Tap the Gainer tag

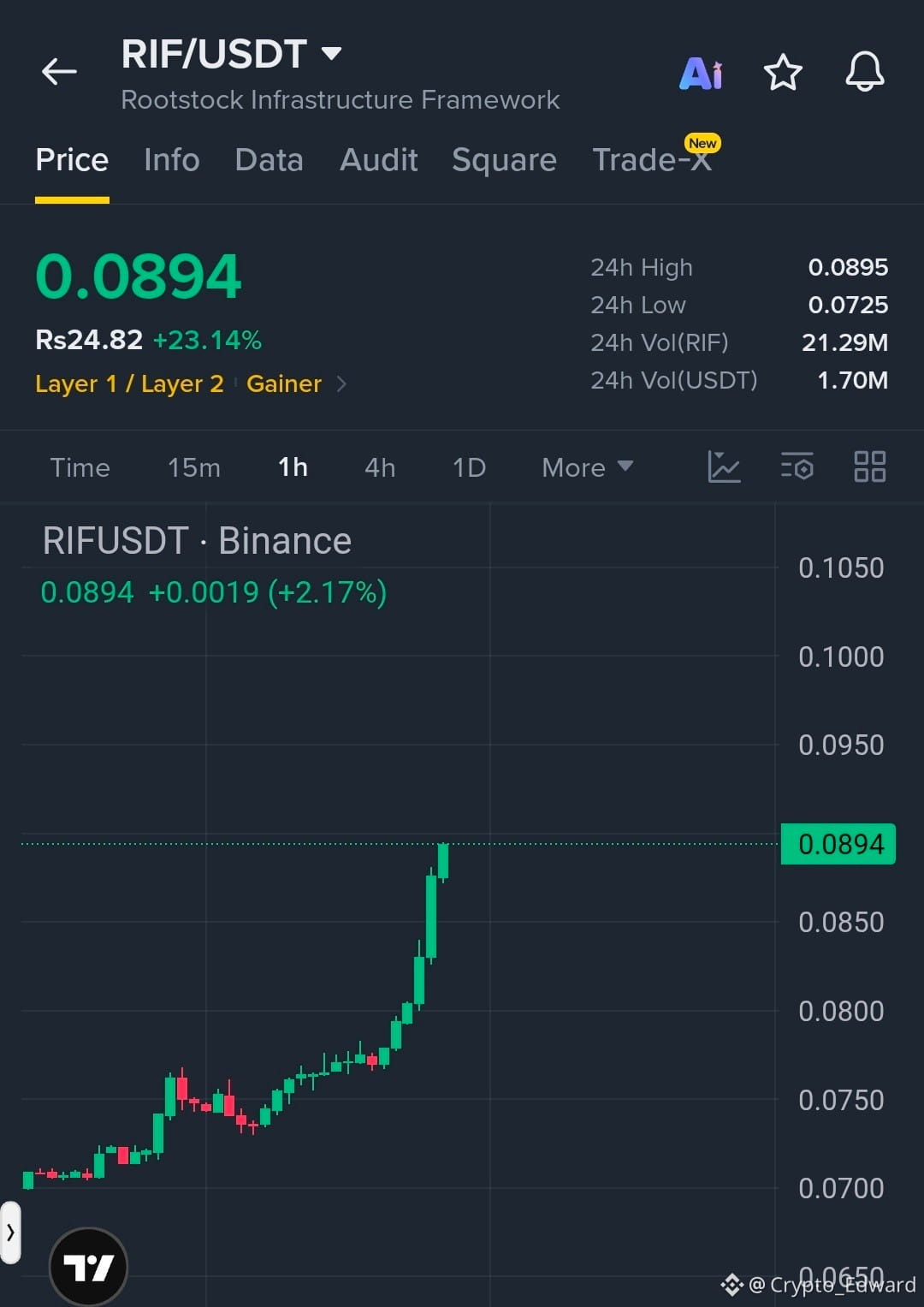pos(284,383)
